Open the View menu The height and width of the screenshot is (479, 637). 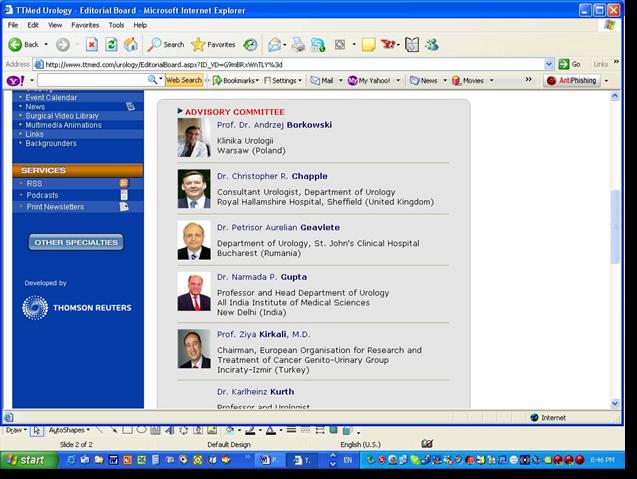(55, 25)
